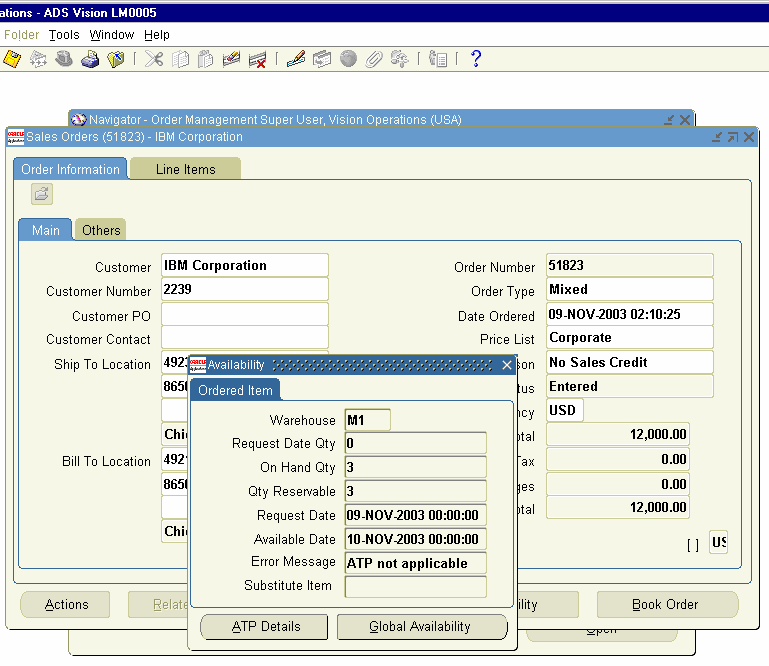
Task: Click the Paste clipboard icon
Action: pos(205,59)
